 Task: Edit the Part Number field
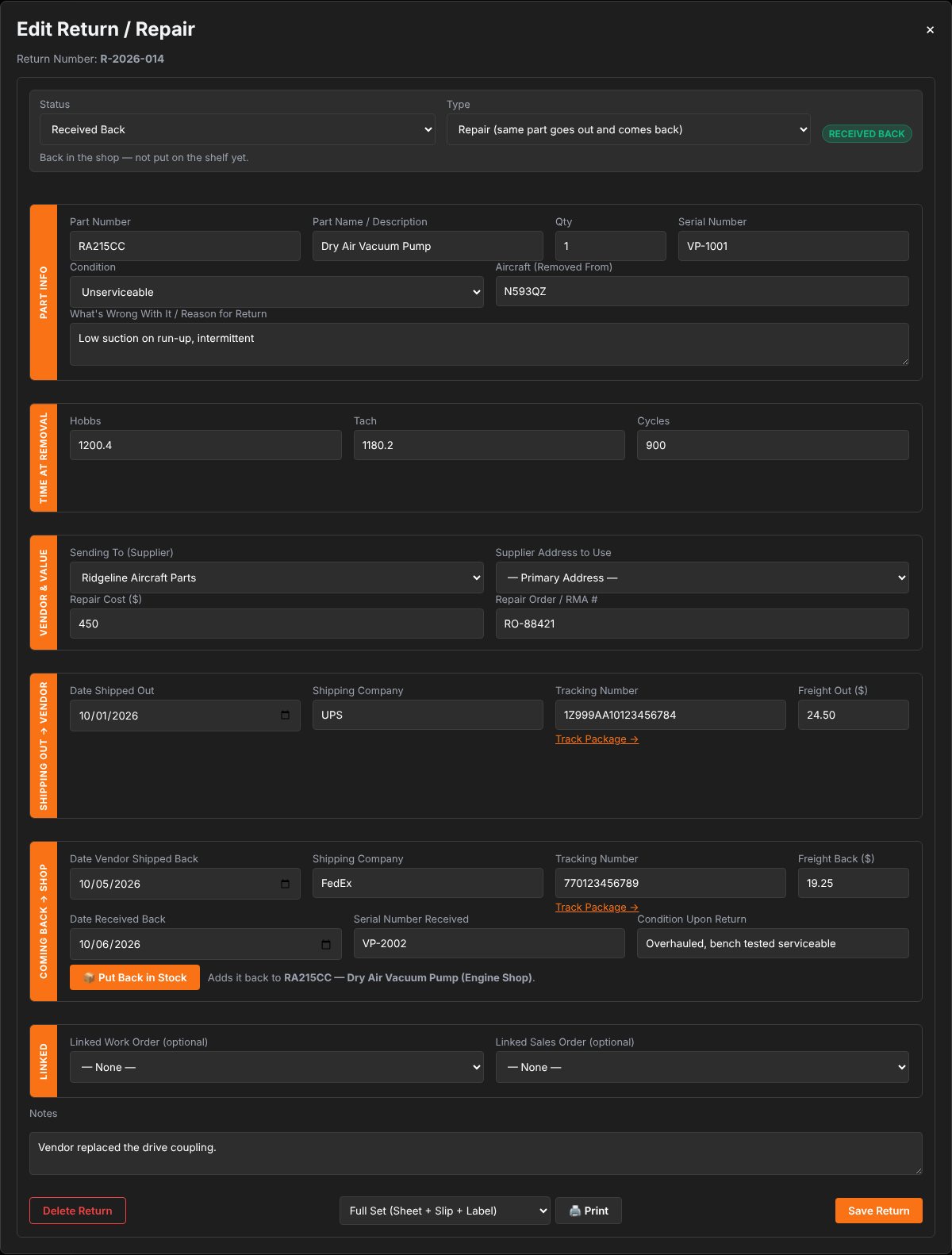coord(185,246)
